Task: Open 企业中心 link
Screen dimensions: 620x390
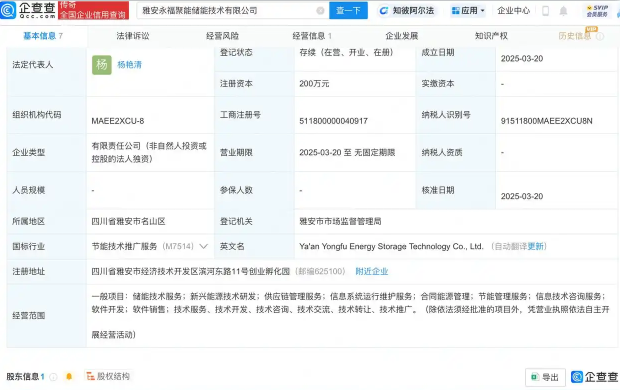Action: pyautogui.click(x=513, y=11)
